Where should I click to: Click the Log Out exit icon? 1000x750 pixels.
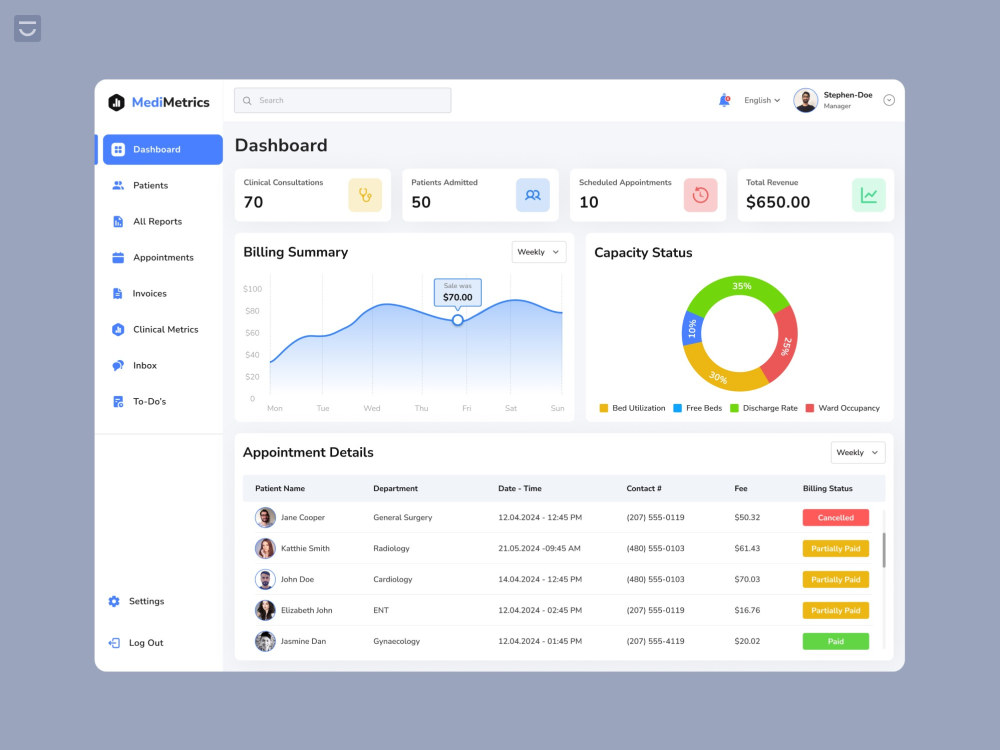tap(114, 643)
